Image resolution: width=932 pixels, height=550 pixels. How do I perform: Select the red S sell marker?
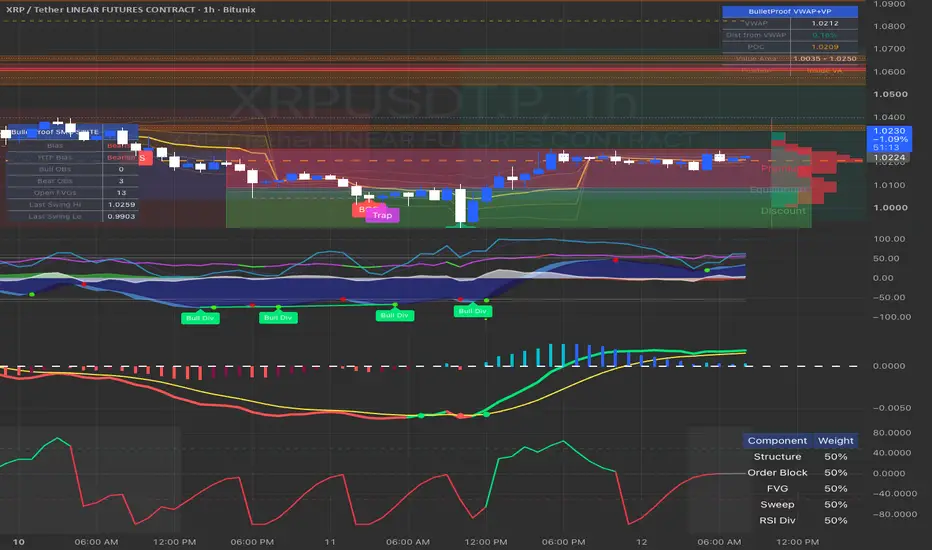tap(144, 158)
